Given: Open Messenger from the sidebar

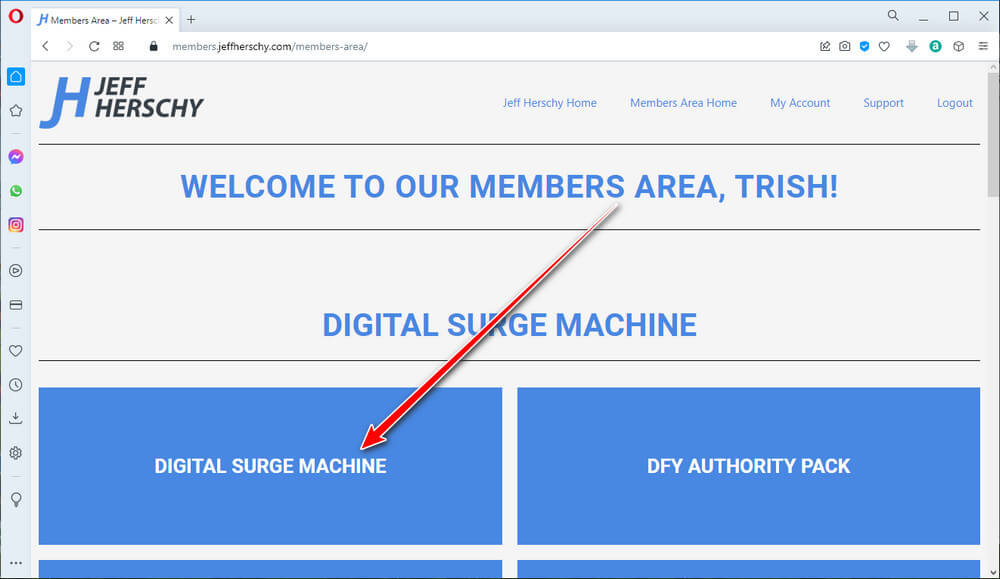Looking at the screenshot, I should [16, 157].
